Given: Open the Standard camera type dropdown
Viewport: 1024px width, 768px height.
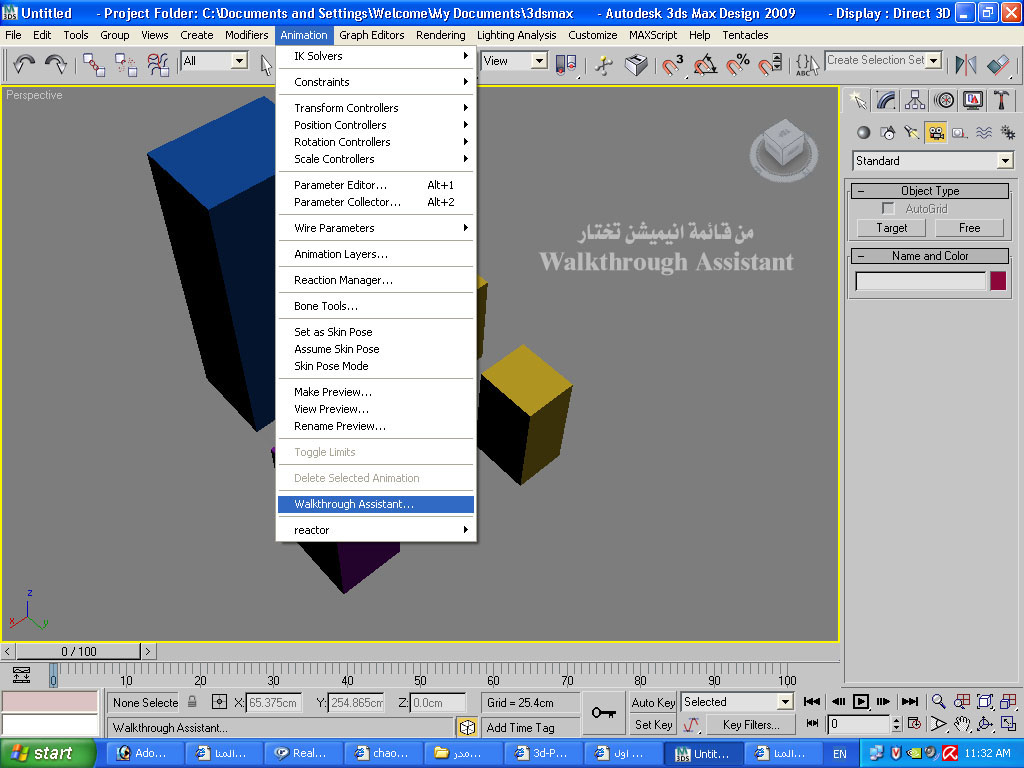Looking at the screenshot, I should coord(1005,161).
